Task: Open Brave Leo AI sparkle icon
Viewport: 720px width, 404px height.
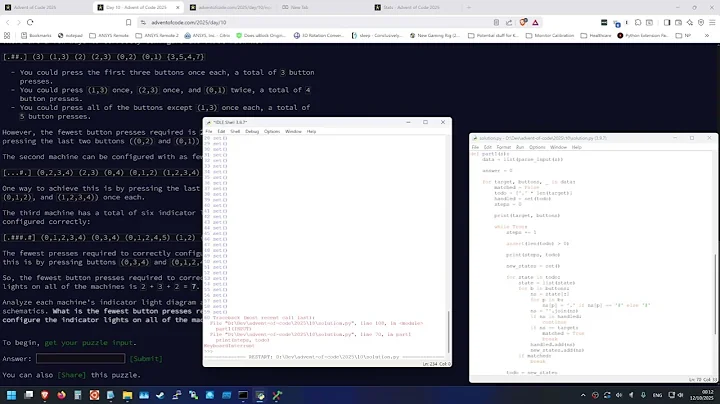Action: pyautogui.click(x=690, y=22)
